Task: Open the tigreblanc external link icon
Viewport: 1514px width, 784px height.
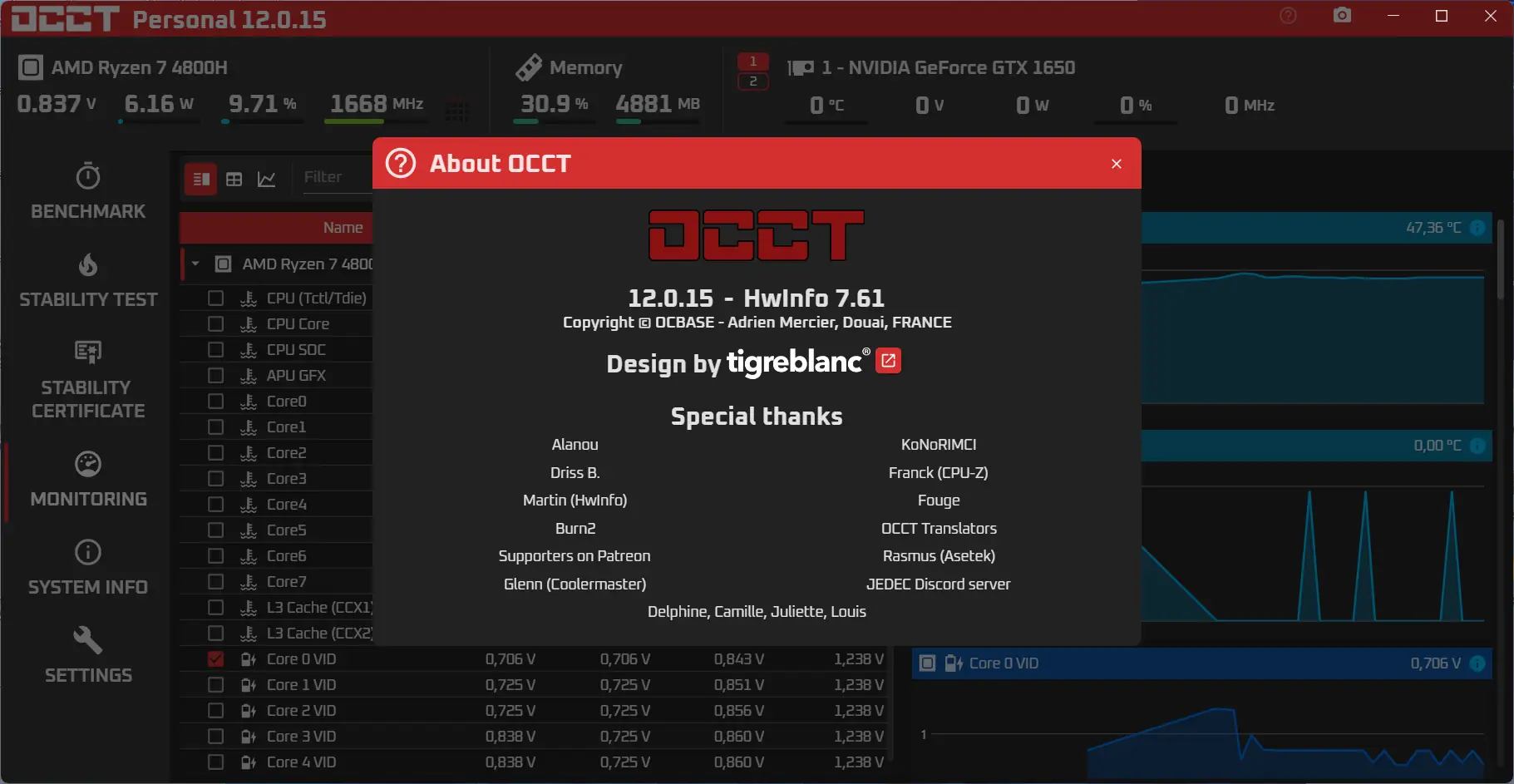Action: (x=889, y=361)
